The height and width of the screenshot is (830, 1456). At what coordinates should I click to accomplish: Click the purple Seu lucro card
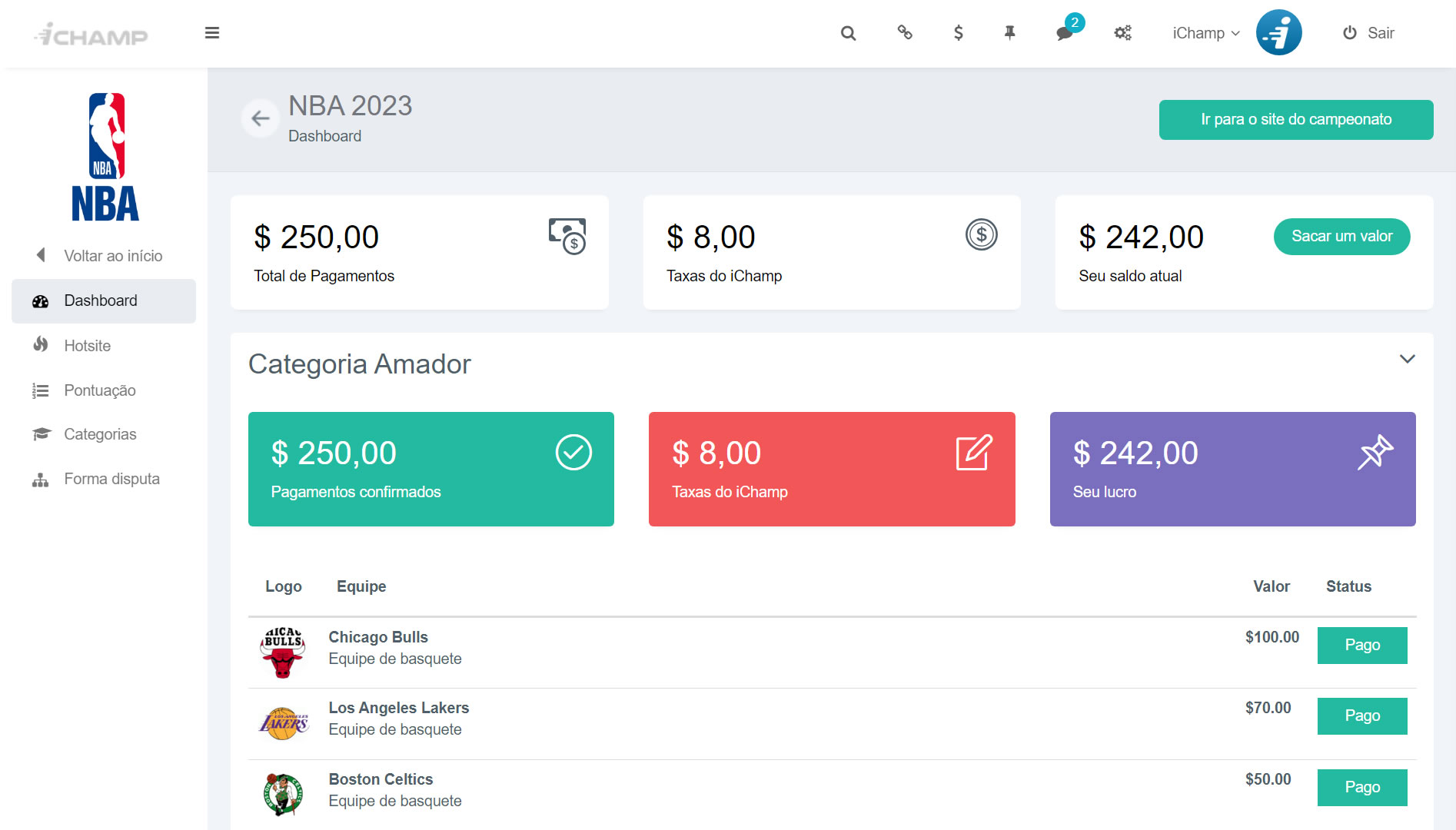point(1232,469)
